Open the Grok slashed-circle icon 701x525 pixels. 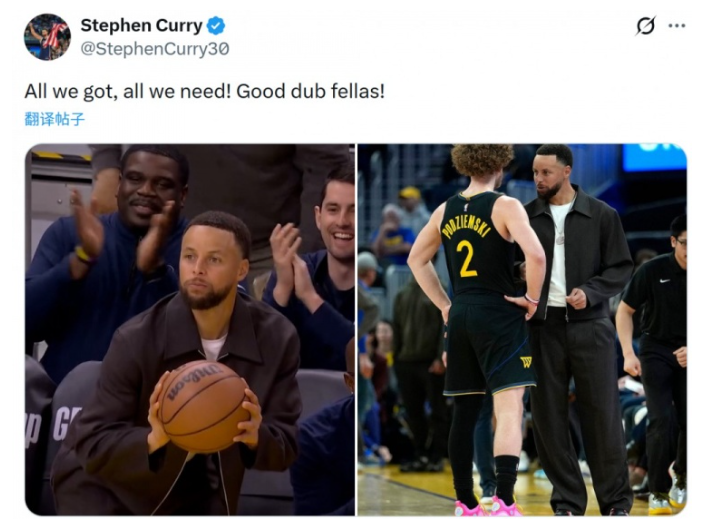pyautogui.click(x=646, y=25)
